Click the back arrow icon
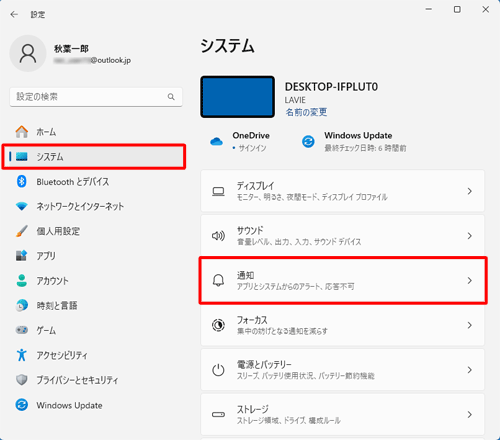This screenshot has height=440, width=500. (14, 14)
